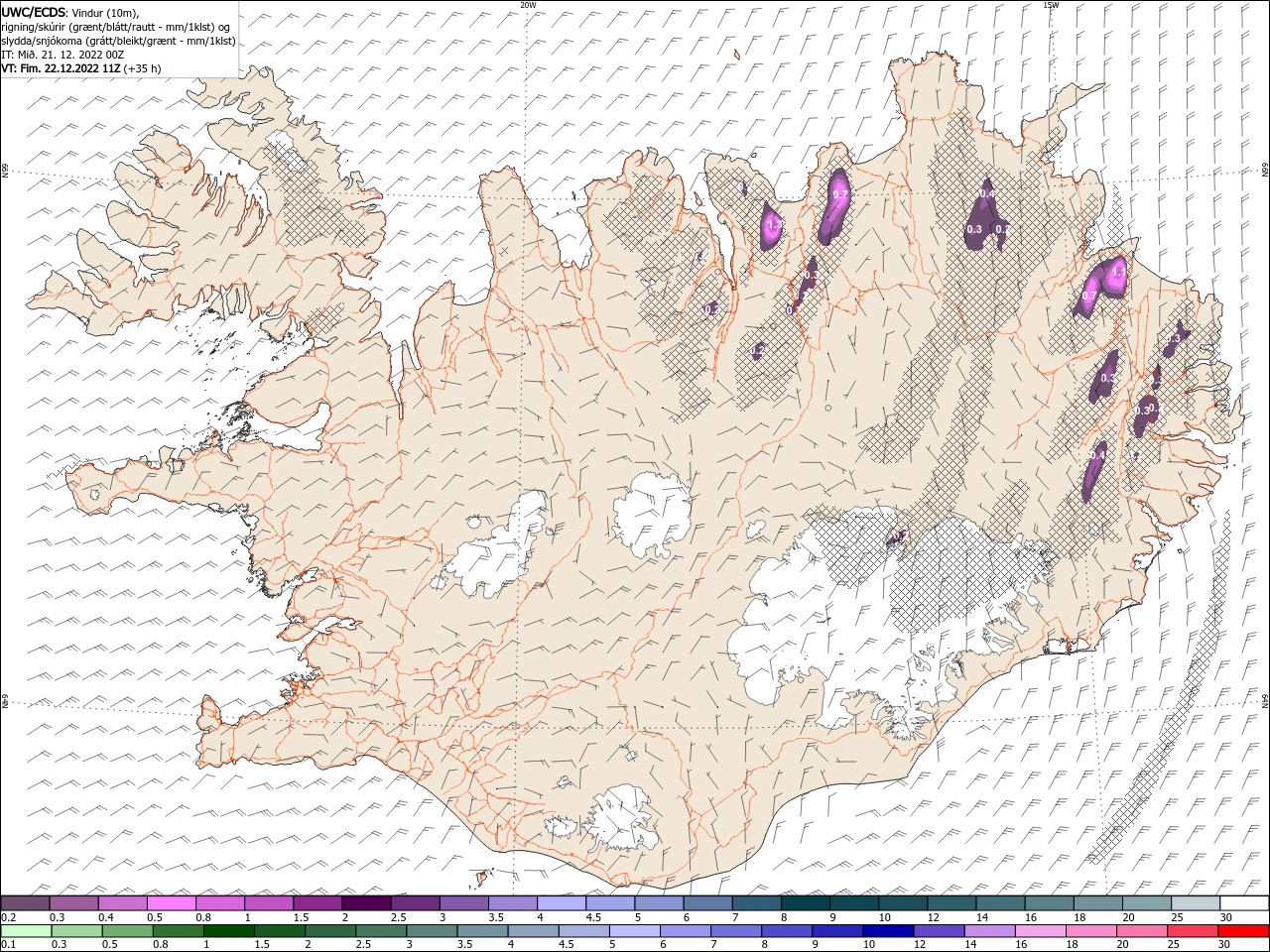Image resolution: width=1270 pixels, height=952 pixels.
Task: Pick the lower legend swatch starting at 2
Action: (330, 931)
